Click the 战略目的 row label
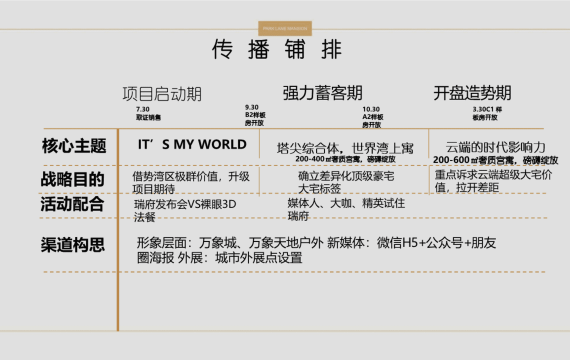Image resolution: width=570 pixels, height=360 pixels. pyautogui.click(x=73, y=179)
